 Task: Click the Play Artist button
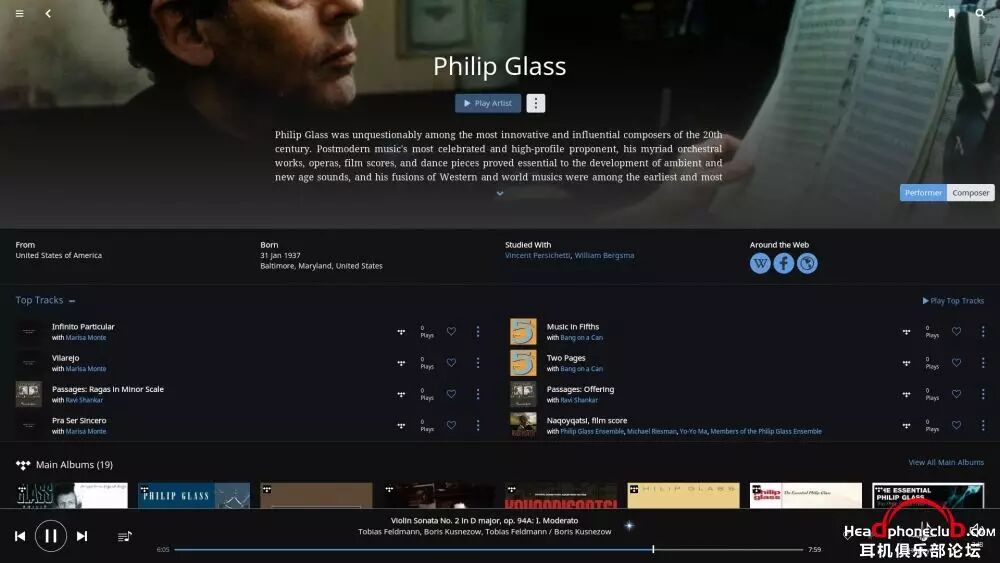(x=488, y=103)
